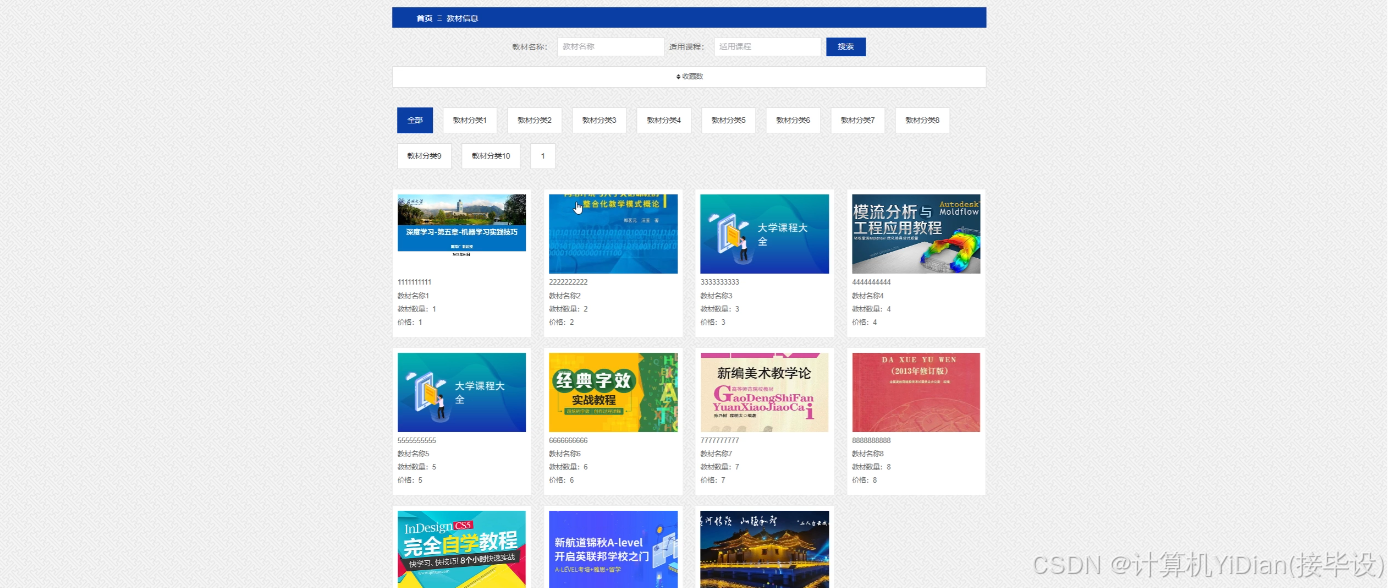
Task: Click the line 教材数量：6
Action: (569, 467)
